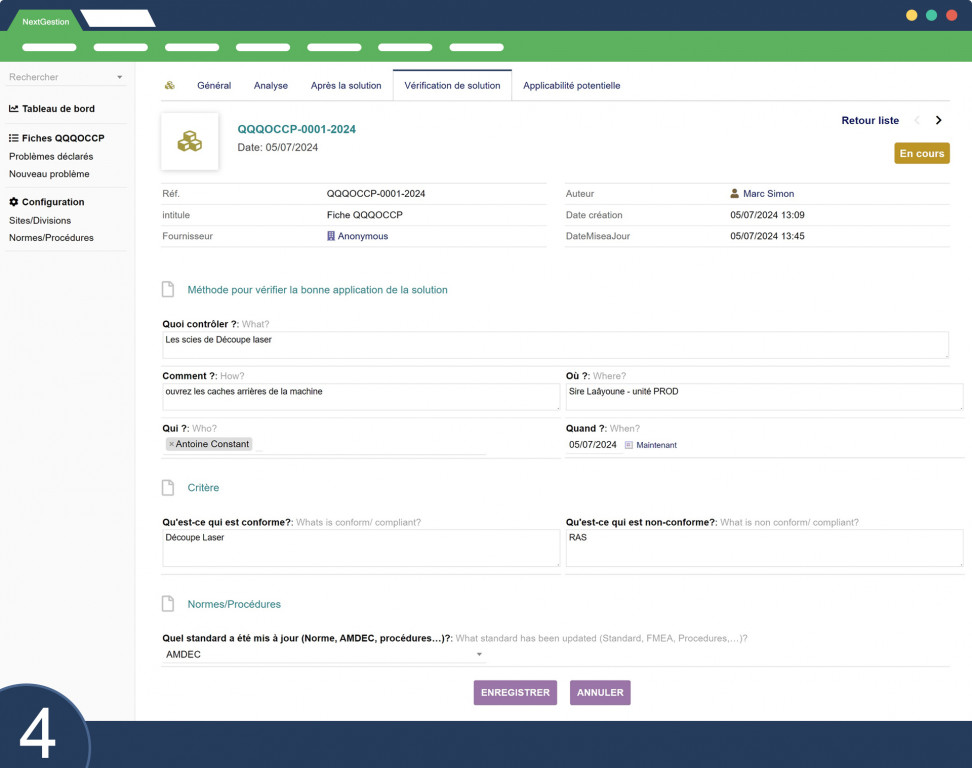The width and height of the screenshot is (972, 768).
Task: Go to previous record with left chevron
Action: [917, 120]
